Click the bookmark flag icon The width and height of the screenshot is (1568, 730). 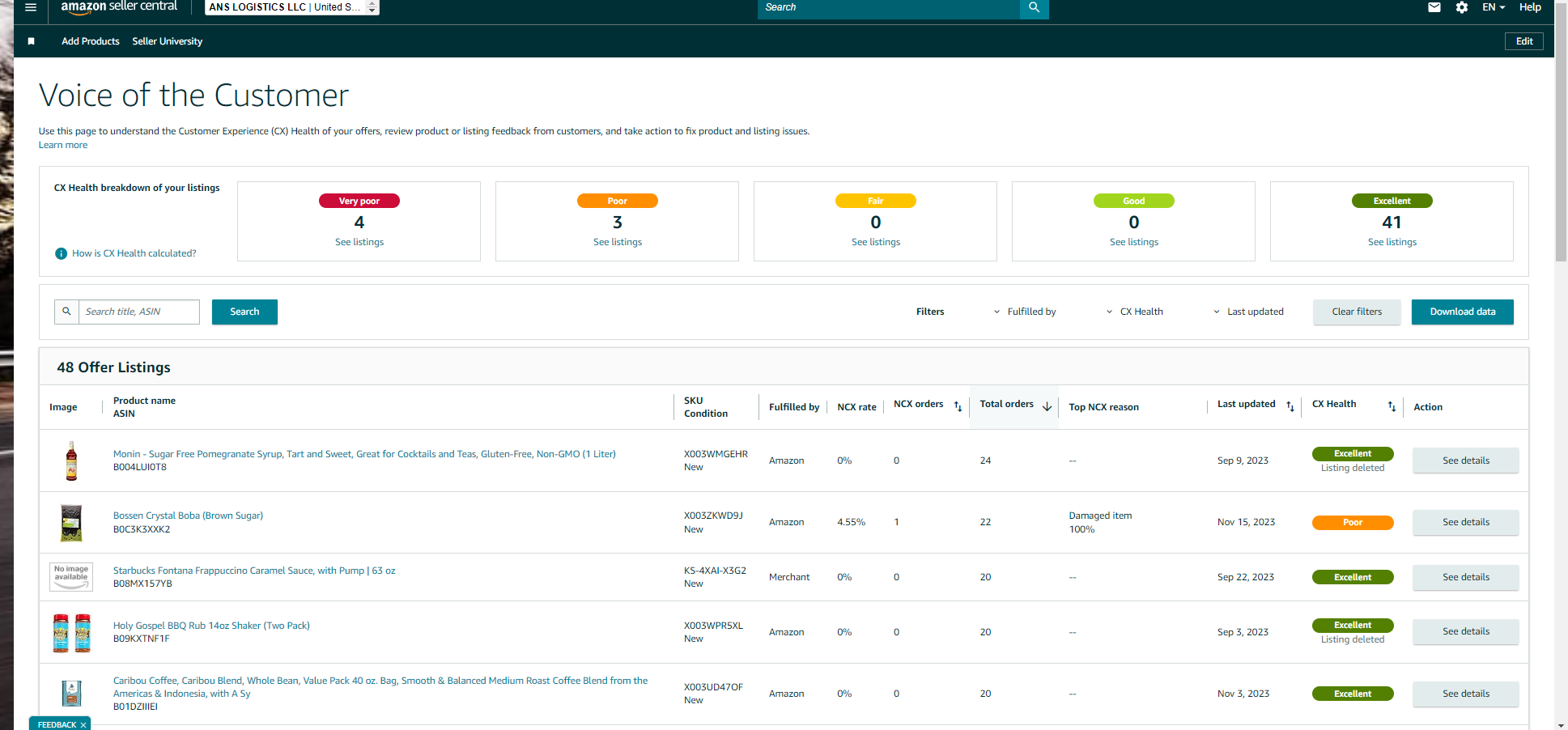[x=31, y=41]
